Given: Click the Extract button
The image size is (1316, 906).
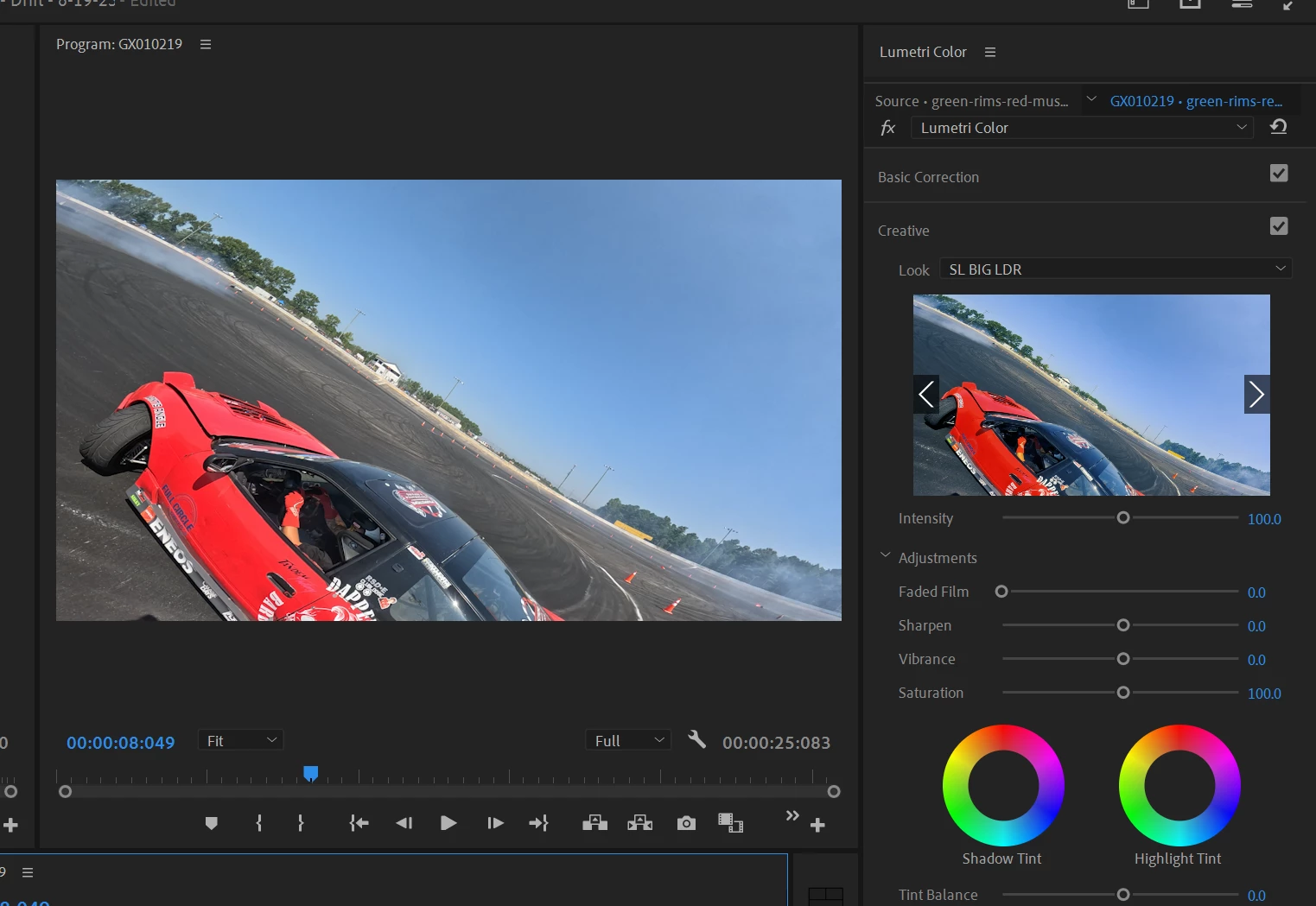Looking at the screenshot, I should point(639,823).
